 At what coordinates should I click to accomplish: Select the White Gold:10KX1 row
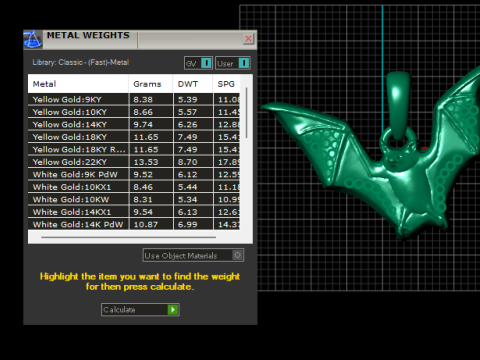pyautogui.click(x=134, y=187)
